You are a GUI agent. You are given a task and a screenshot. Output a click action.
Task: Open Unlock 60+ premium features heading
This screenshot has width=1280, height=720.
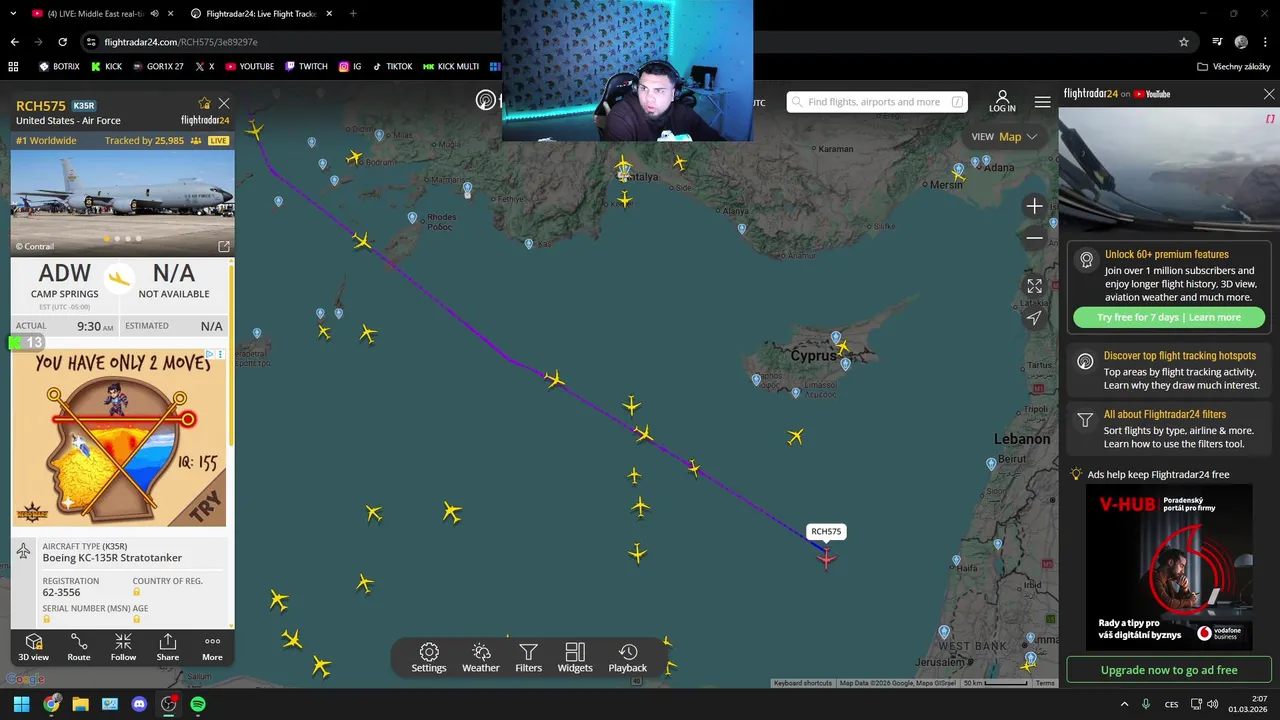click(1167, 254)
